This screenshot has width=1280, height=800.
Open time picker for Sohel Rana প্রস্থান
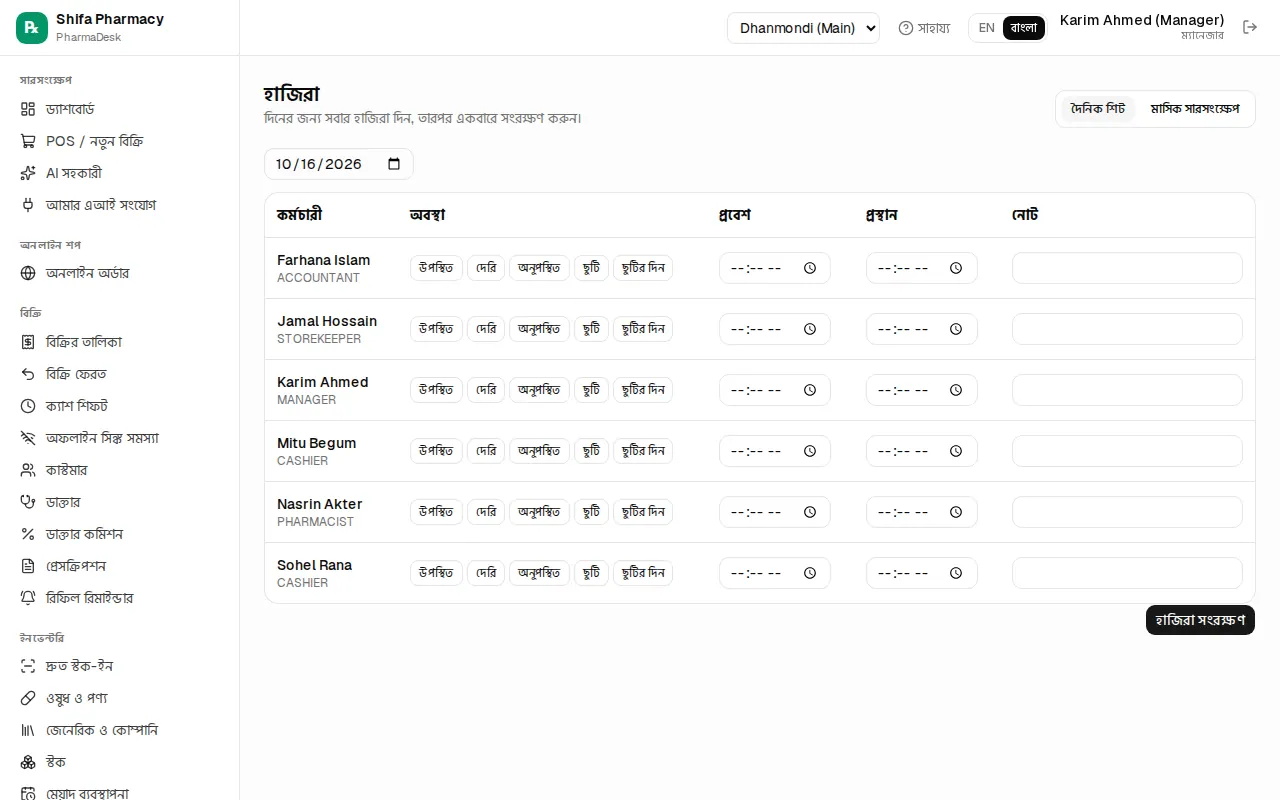[x=956, y=573]
